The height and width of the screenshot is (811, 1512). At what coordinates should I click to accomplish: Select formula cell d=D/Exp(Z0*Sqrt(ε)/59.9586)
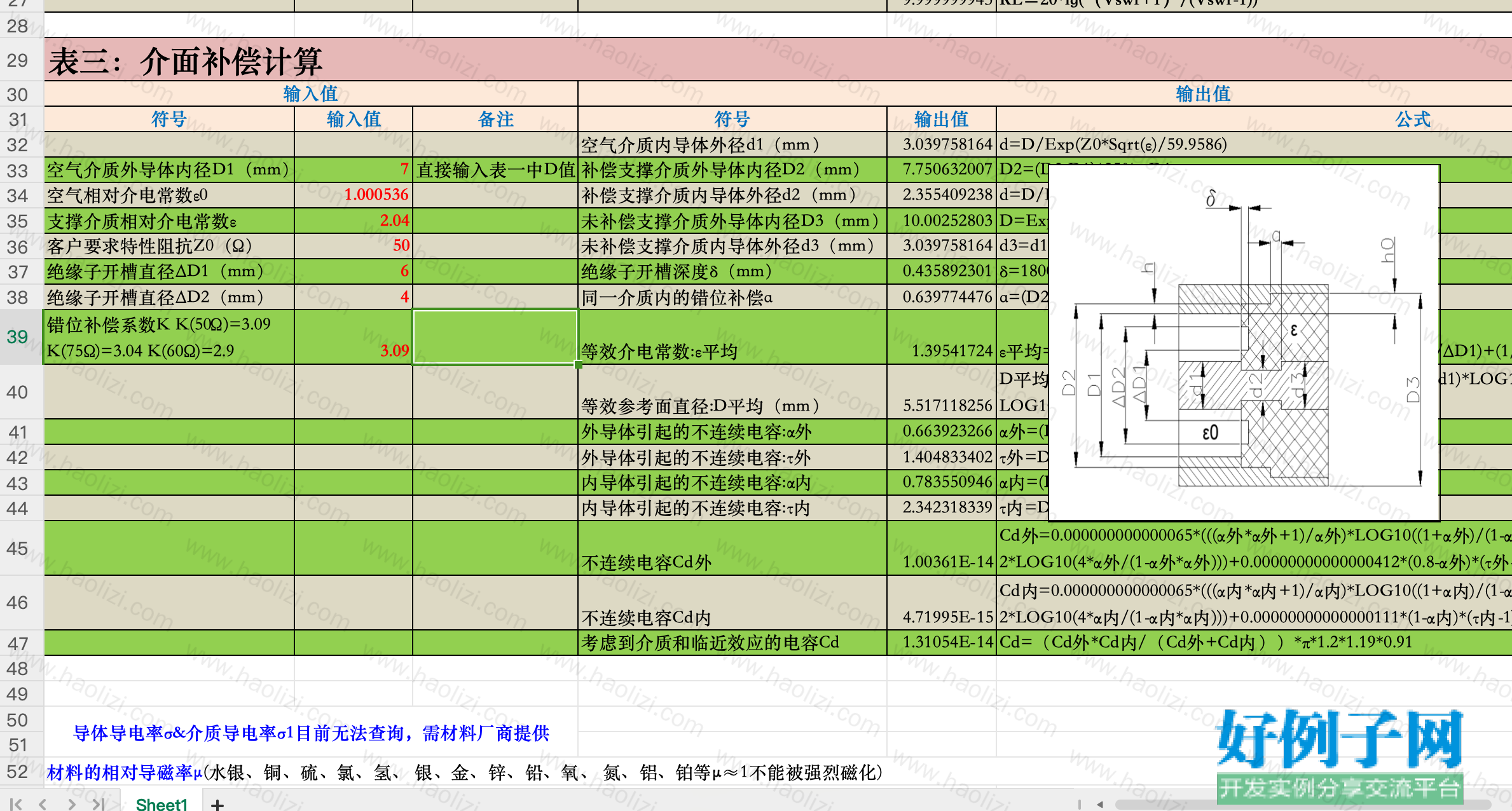coord(1254,145)
